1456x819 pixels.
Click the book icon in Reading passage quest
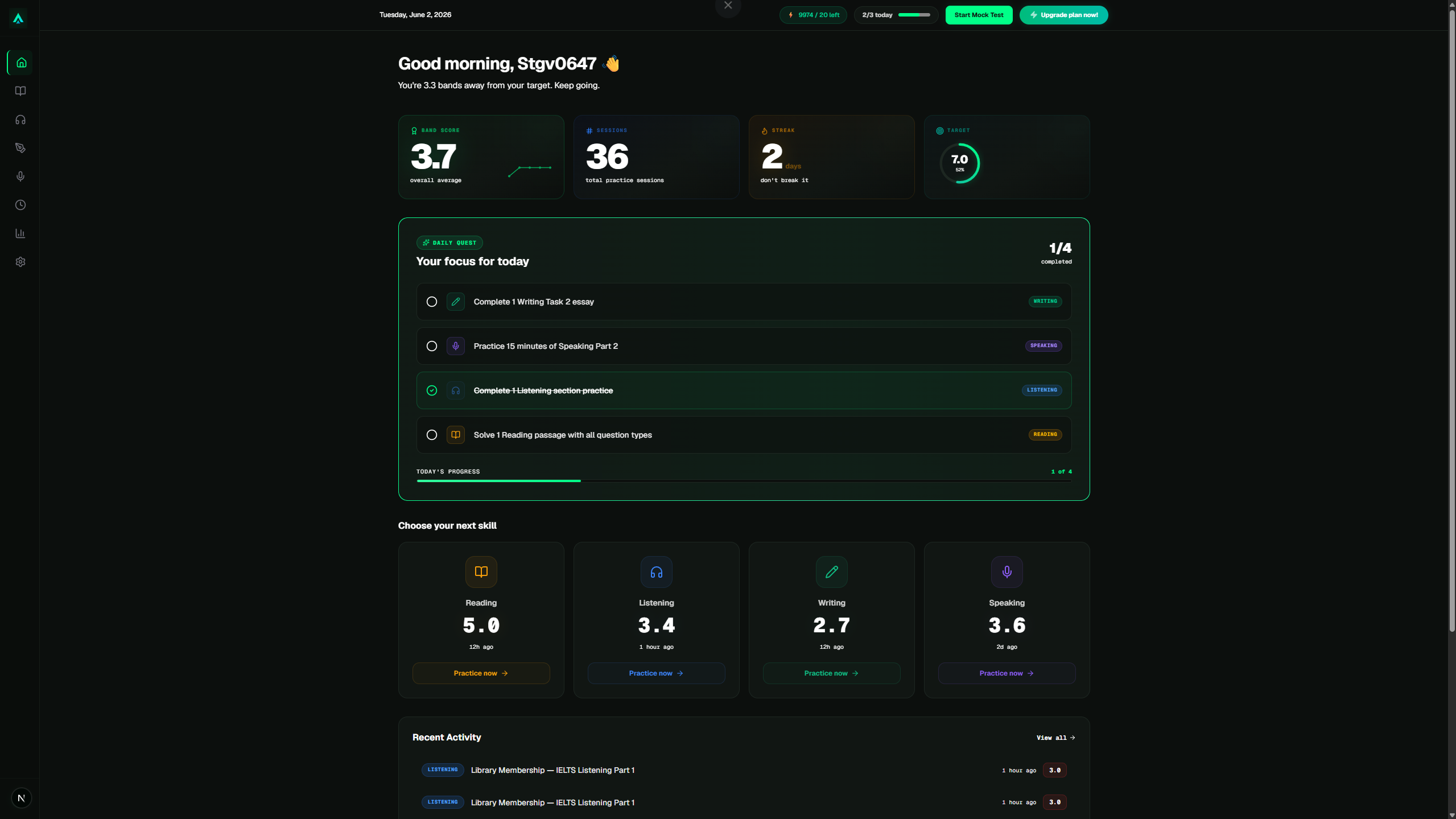[x=456, y=435]
